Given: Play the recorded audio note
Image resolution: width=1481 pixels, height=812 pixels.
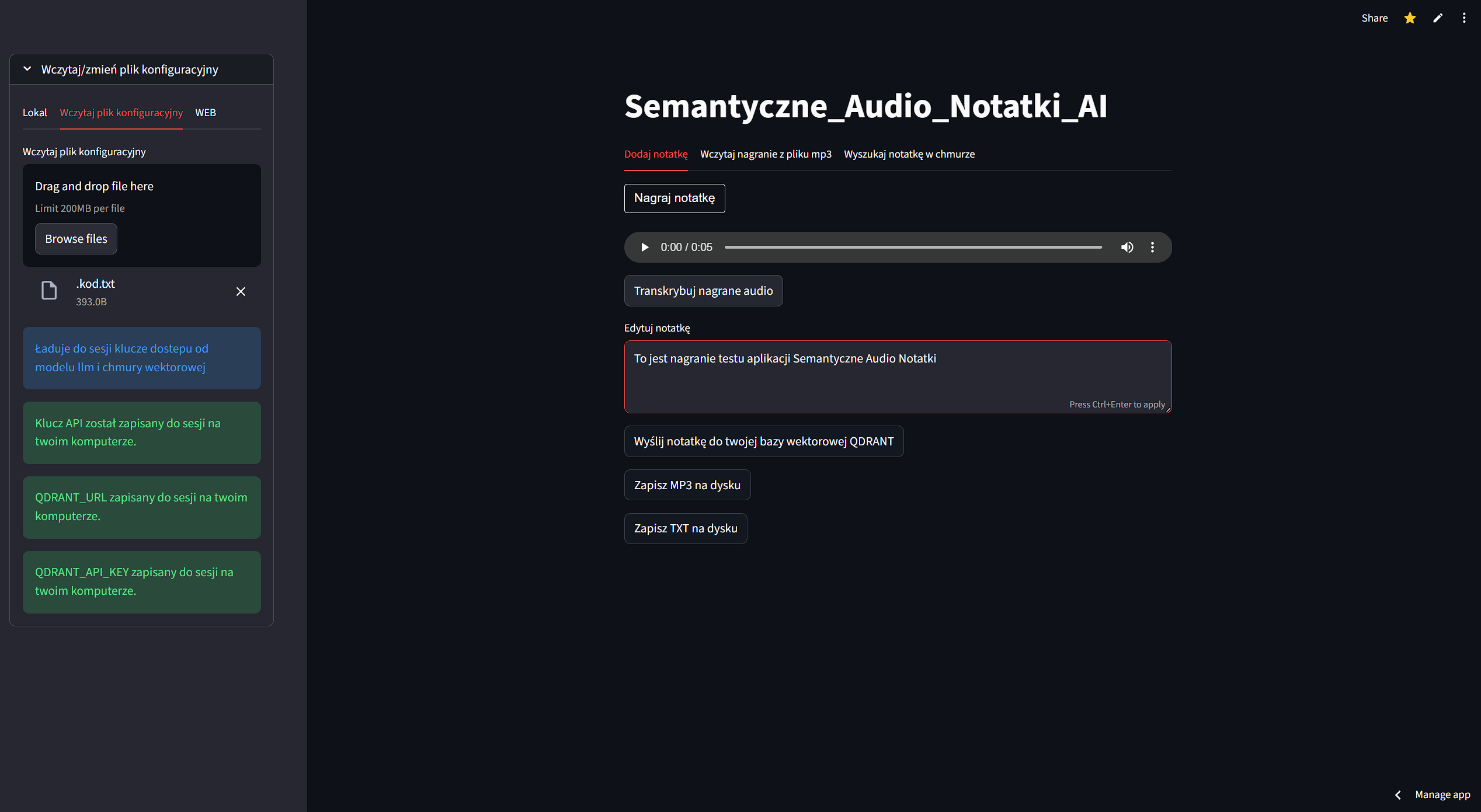Looking at the screenshot, I should pyautogui.click(x=645, y=248).
